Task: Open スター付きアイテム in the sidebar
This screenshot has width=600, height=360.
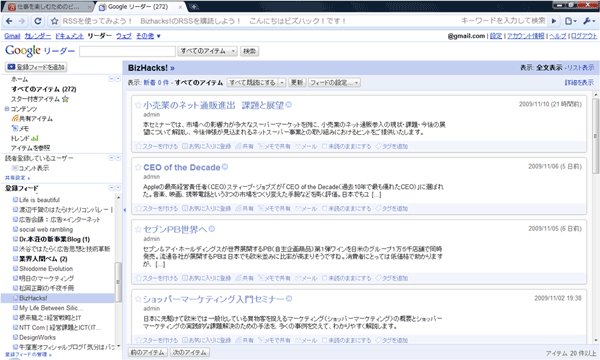Action: 40,99
